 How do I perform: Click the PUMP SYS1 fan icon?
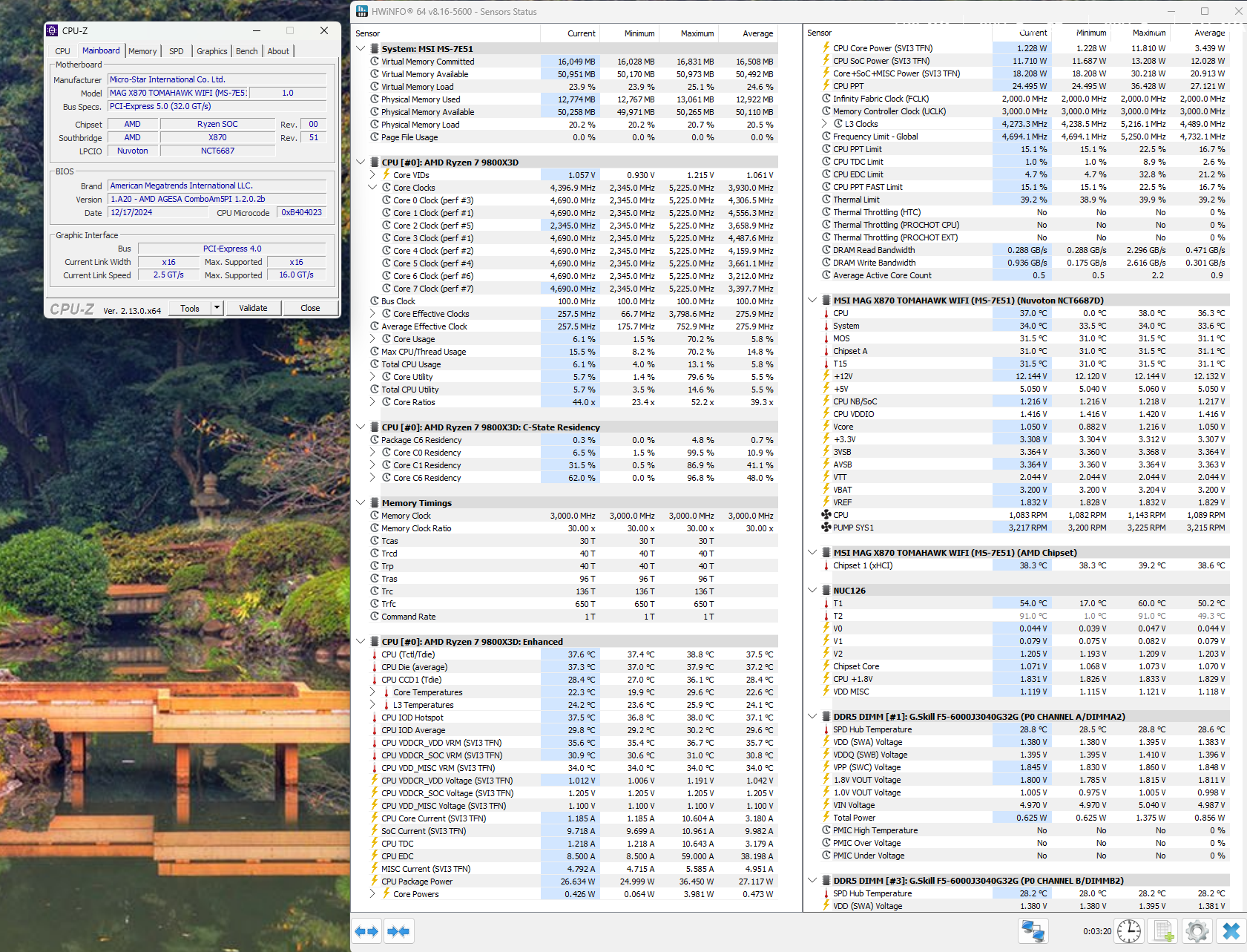coord(826,528)
